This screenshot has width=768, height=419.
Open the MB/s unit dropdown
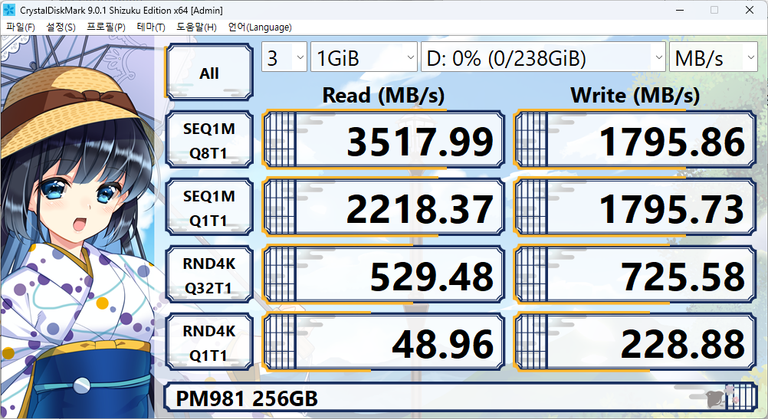[713, 58]
